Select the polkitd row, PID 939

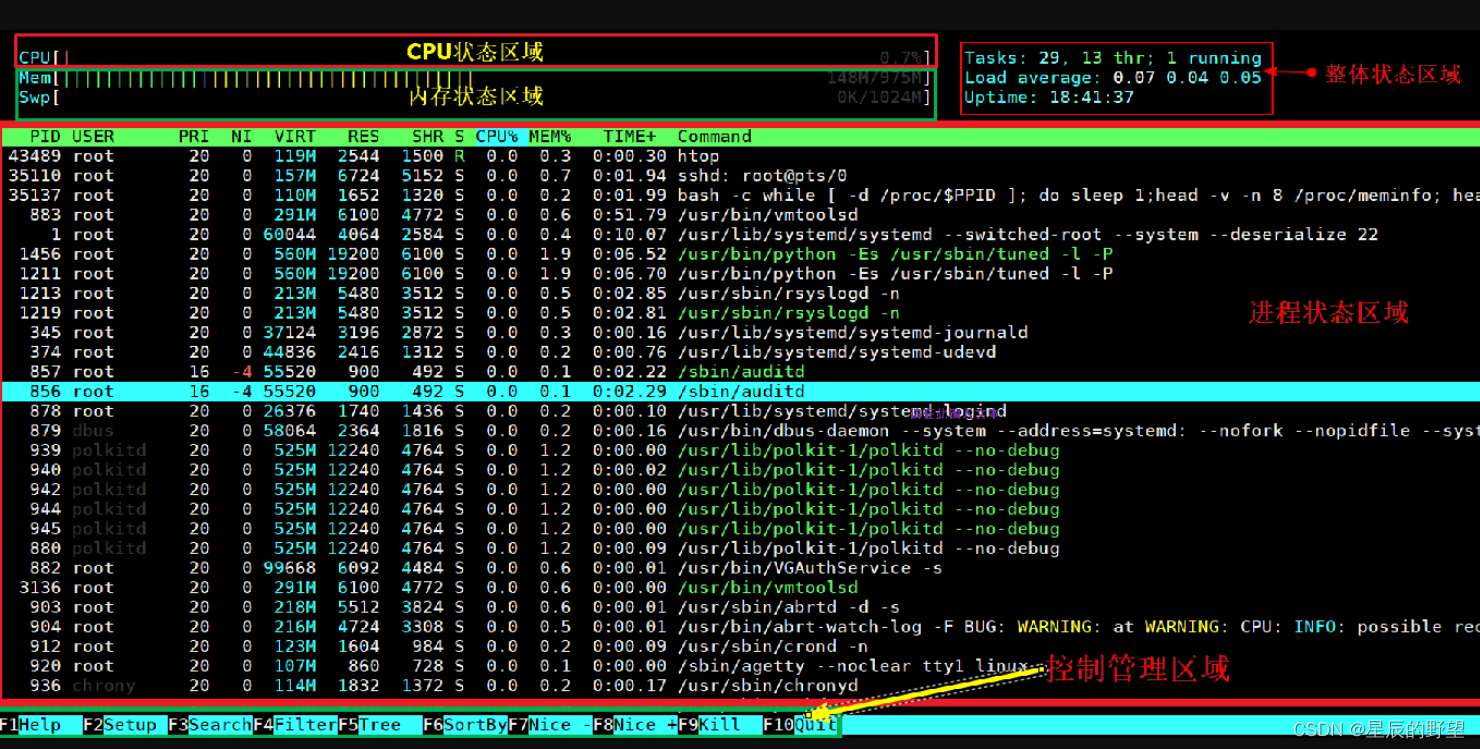(x=740, y=451)
